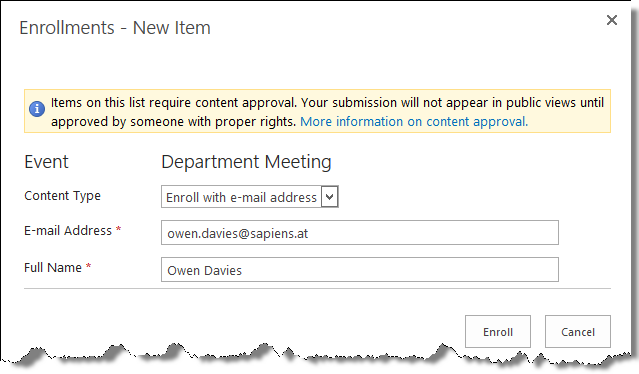This screenshot has width=639, height=374.
Task: Click the E-mail Address label
Action: coord(68,231)
